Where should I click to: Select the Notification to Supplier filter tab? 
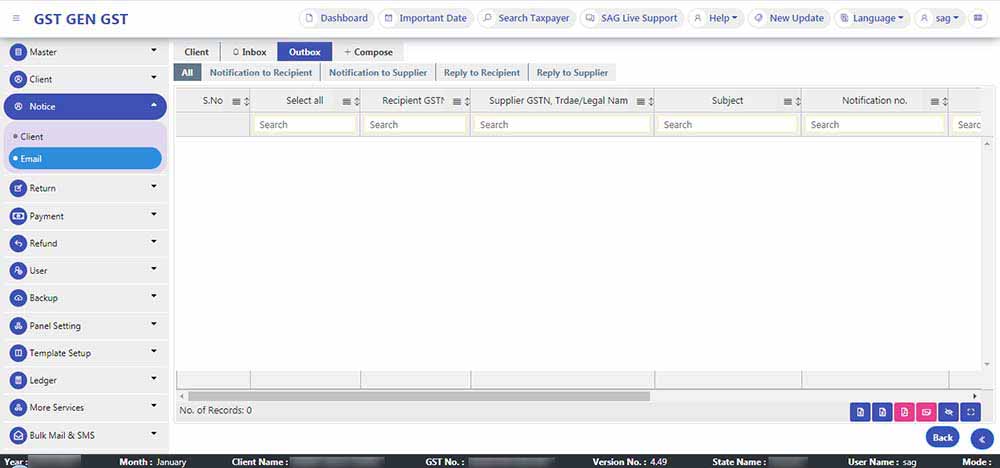coord(378,73)
